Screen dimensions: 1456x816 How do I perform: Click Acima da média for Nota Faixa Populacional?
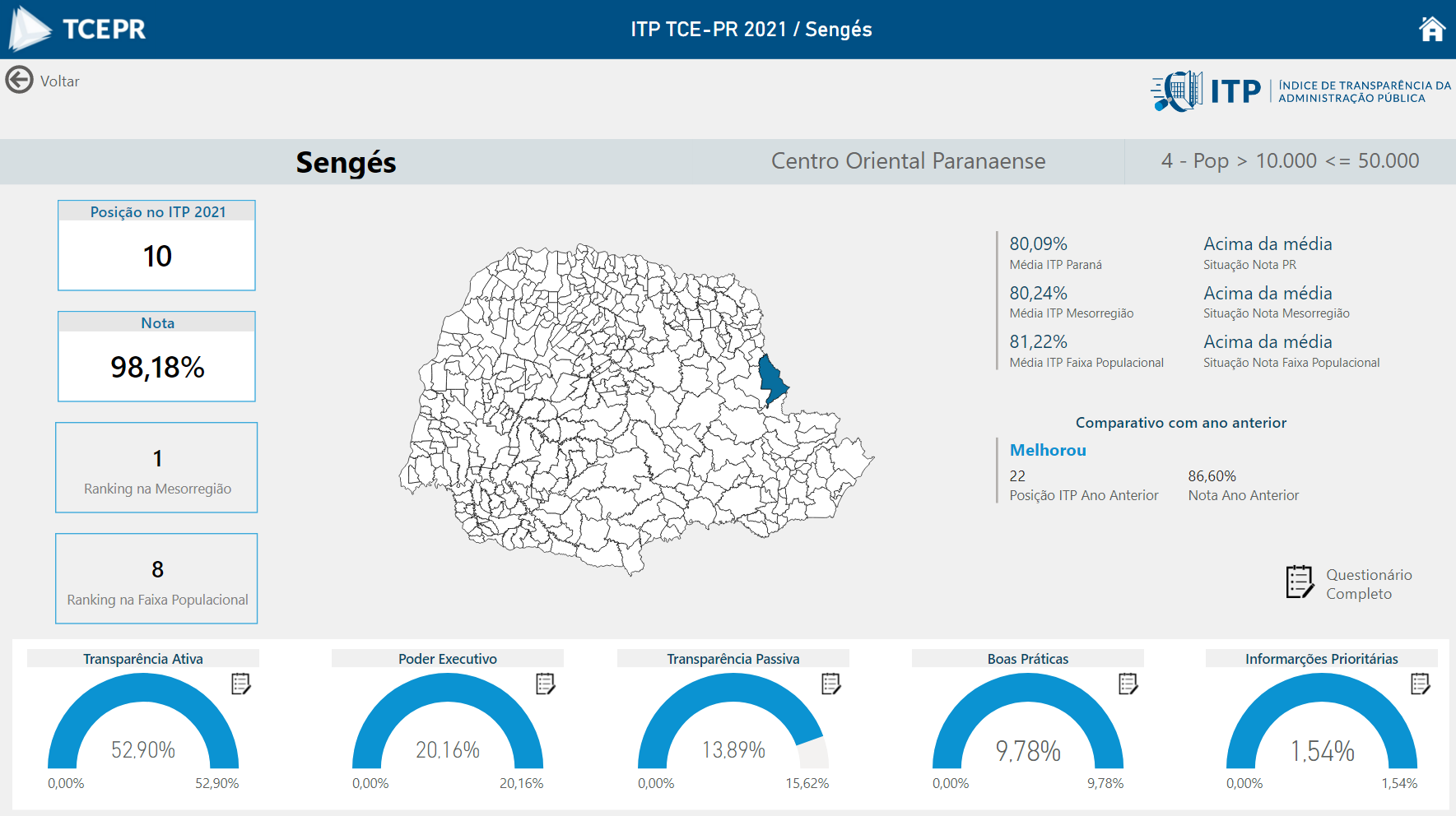click(1268, 341)
